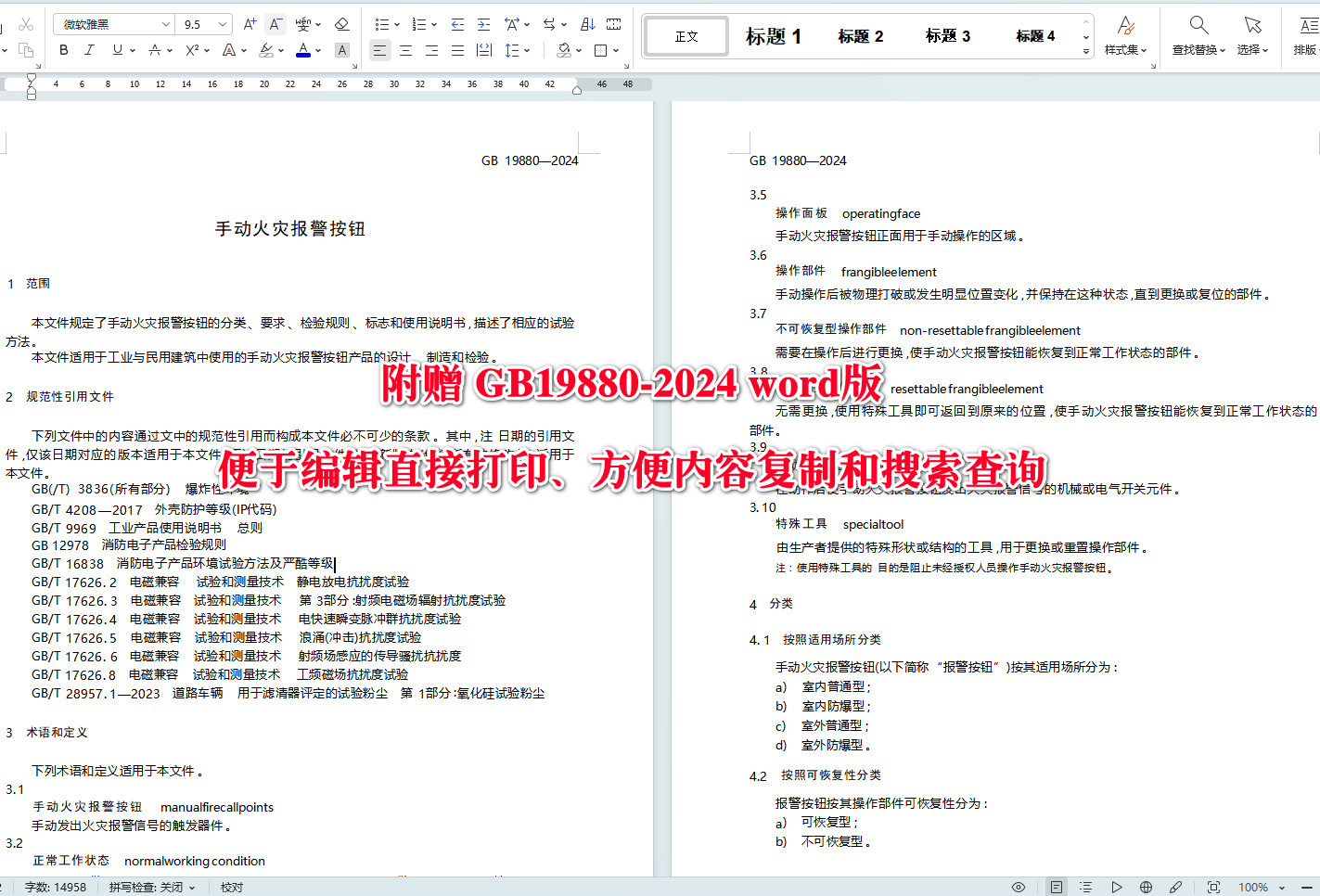This screenshot has height=896, width=1320.
Task: Expand the font size dropdown showing 9.5
Action: pos(203,23)
